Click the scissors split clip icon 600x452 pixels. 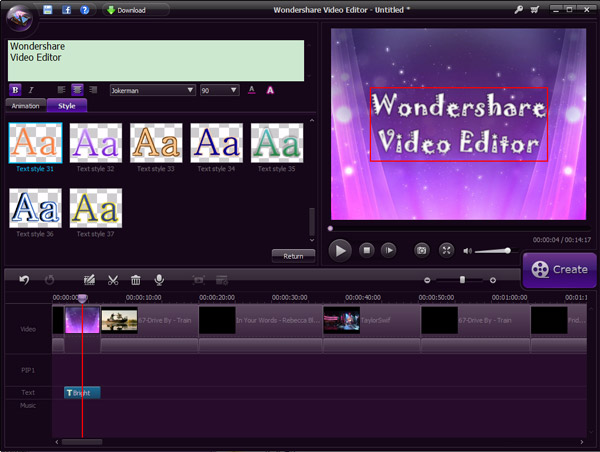pyautogui.click(x=113, y=280)
